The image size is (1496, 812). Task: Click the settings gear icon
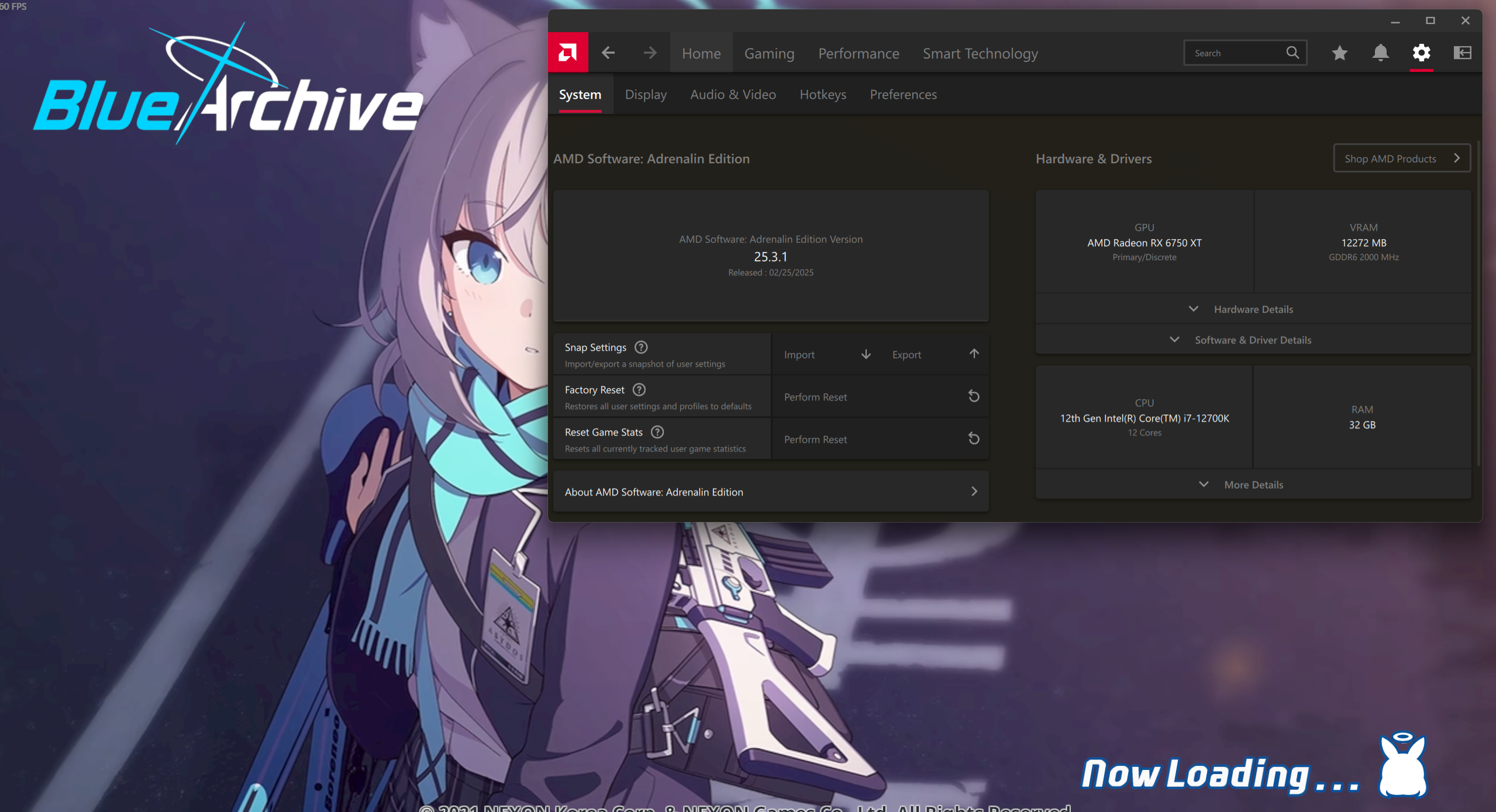(1421, 53)
